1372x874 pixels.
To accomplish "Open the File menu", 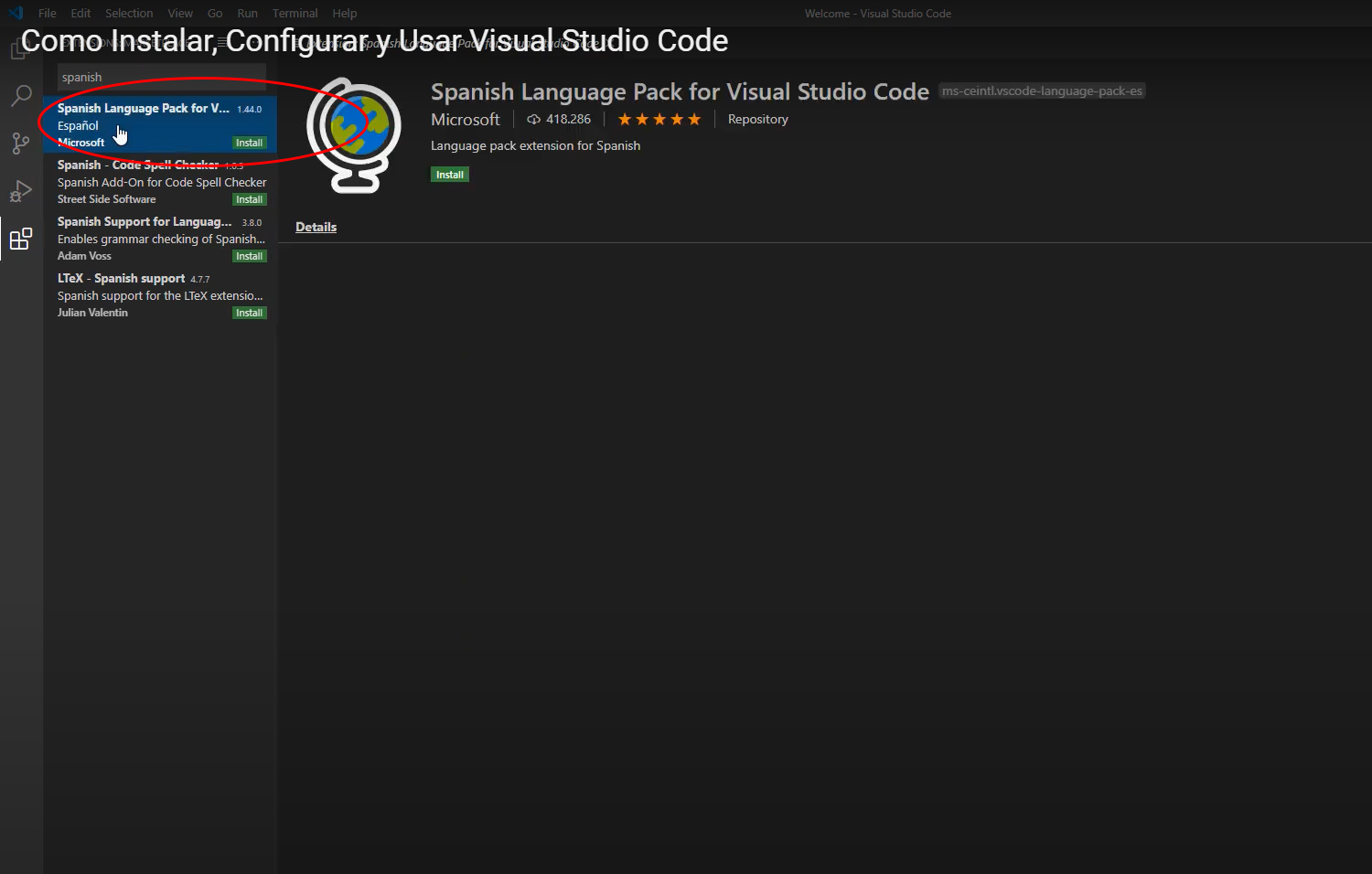I will (48, 13).
